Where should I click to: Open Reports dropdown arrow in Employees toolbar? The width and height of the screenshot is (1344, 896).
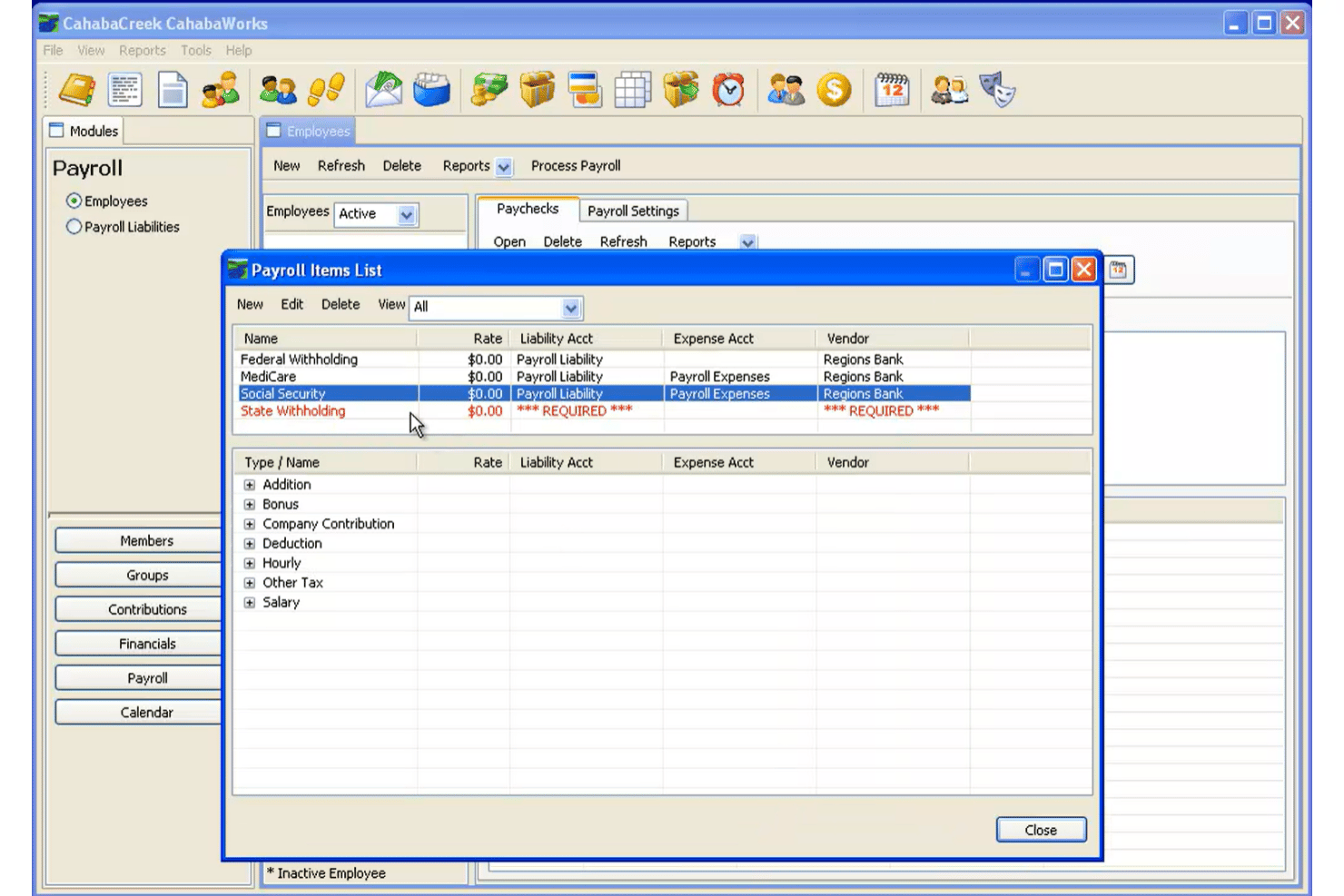504,167
